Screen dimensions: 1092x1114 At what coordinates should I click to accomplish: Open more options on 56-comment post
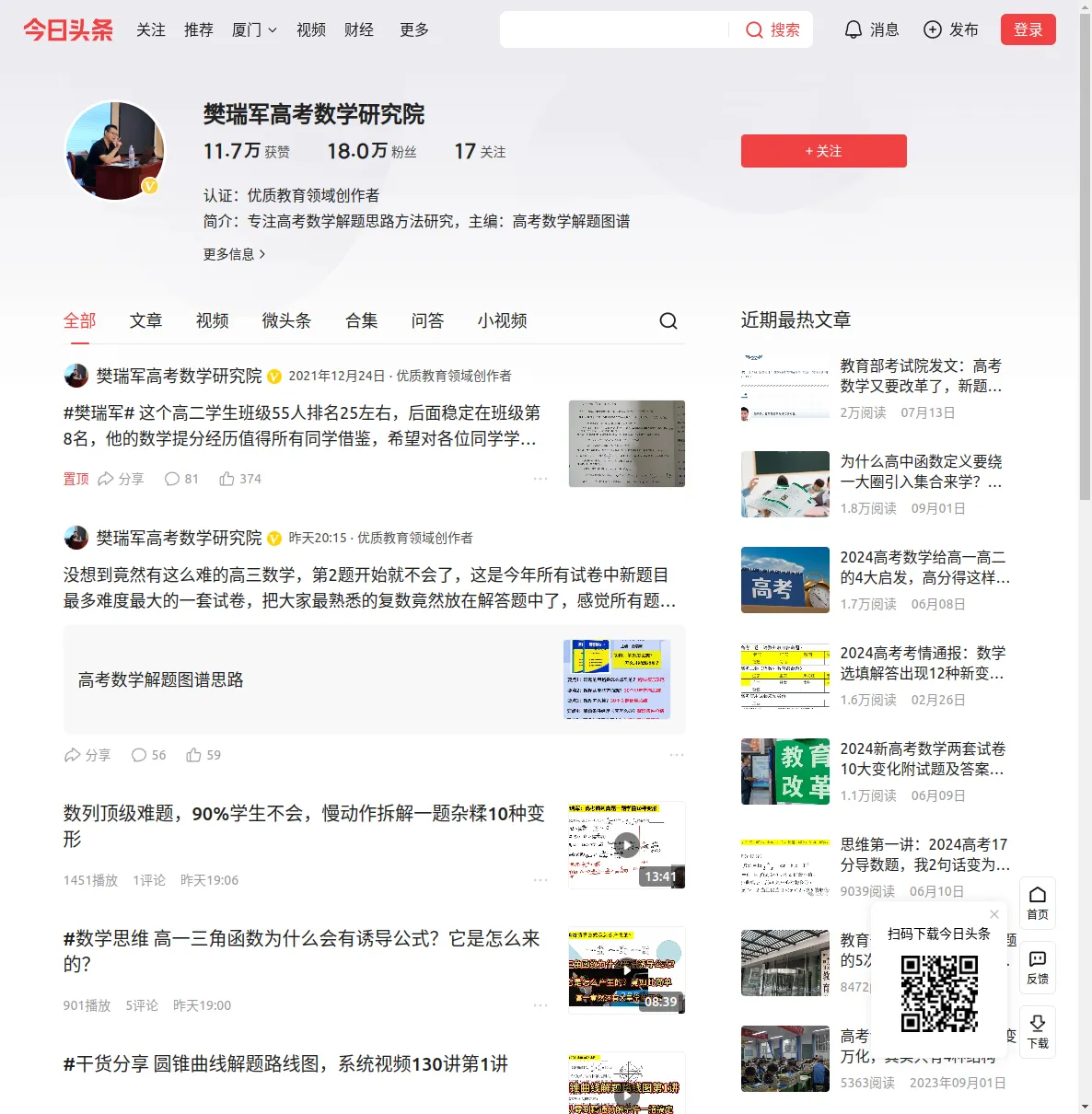677,755
